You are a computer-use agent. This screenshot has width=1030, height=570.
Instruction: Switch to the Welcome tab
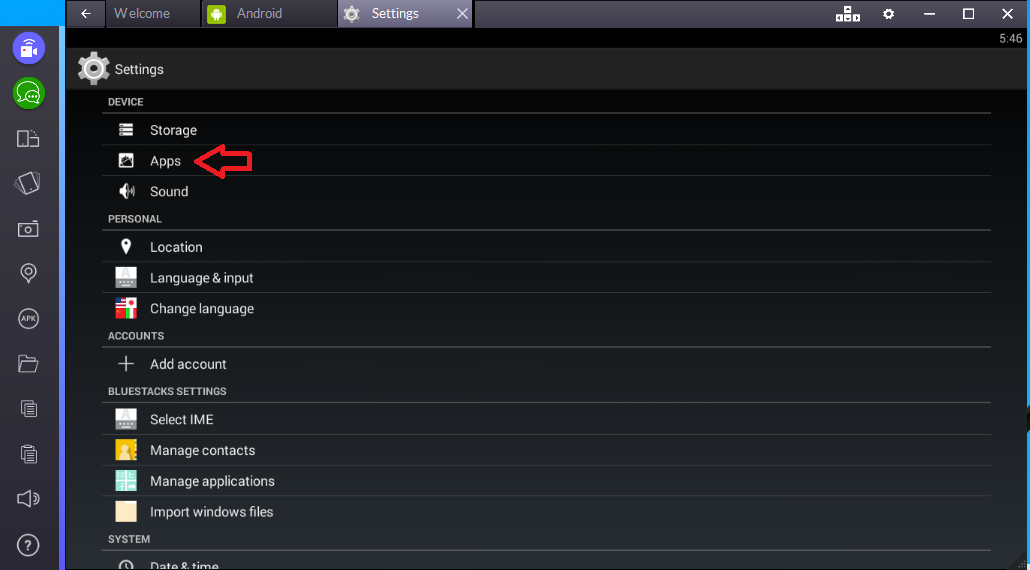(153, 14)
